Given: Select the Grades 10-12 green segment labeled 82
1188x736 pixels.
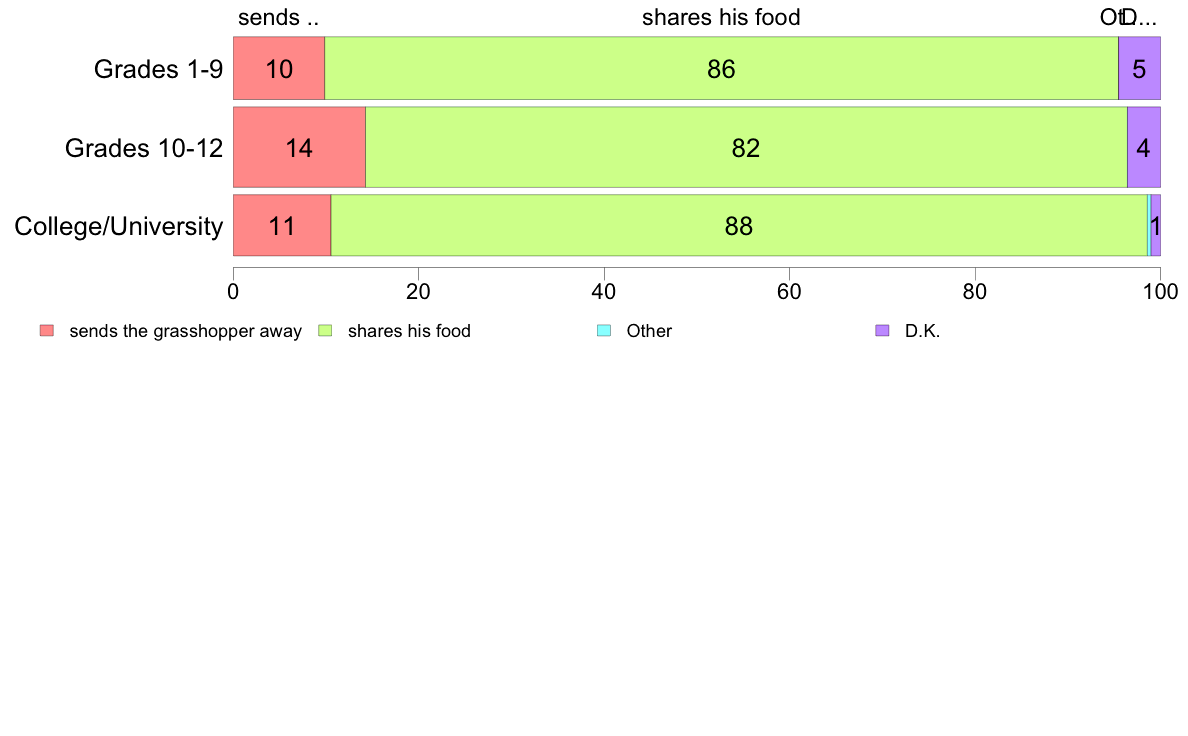Looking at the screenshot, I should (746, 147).
